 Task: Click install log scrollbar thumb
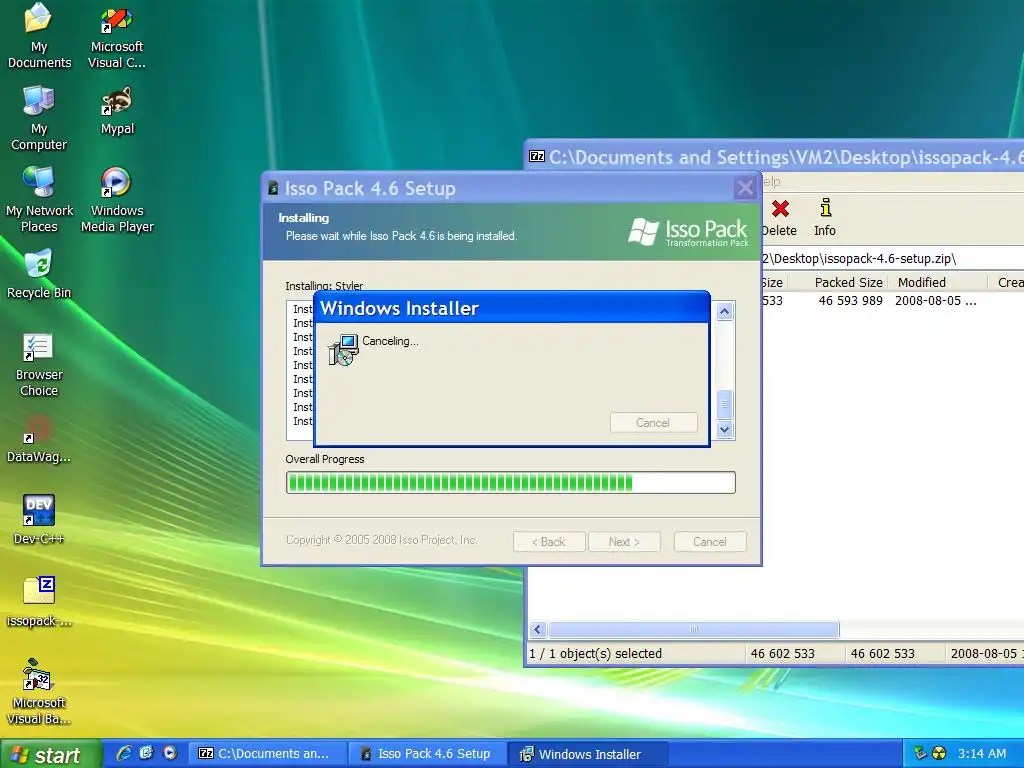(724, 404)
